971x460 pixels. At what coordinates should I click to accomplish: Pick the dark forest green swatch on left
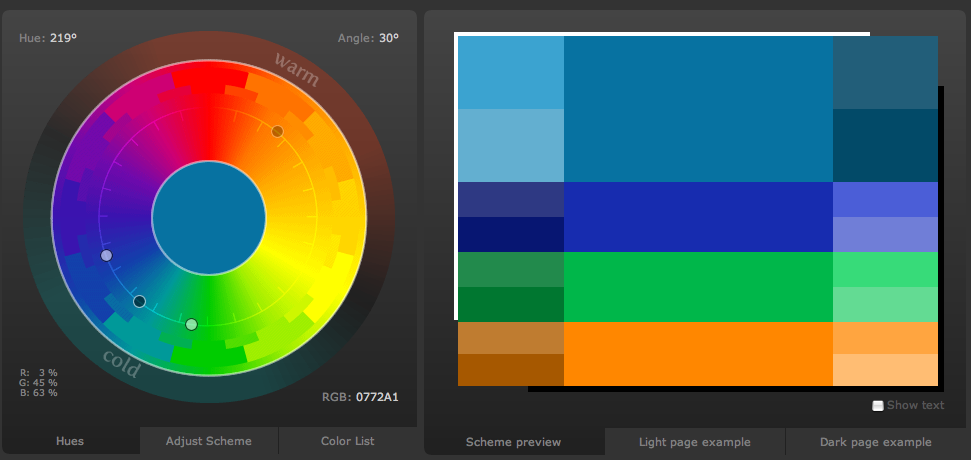(x=511, y=304)
